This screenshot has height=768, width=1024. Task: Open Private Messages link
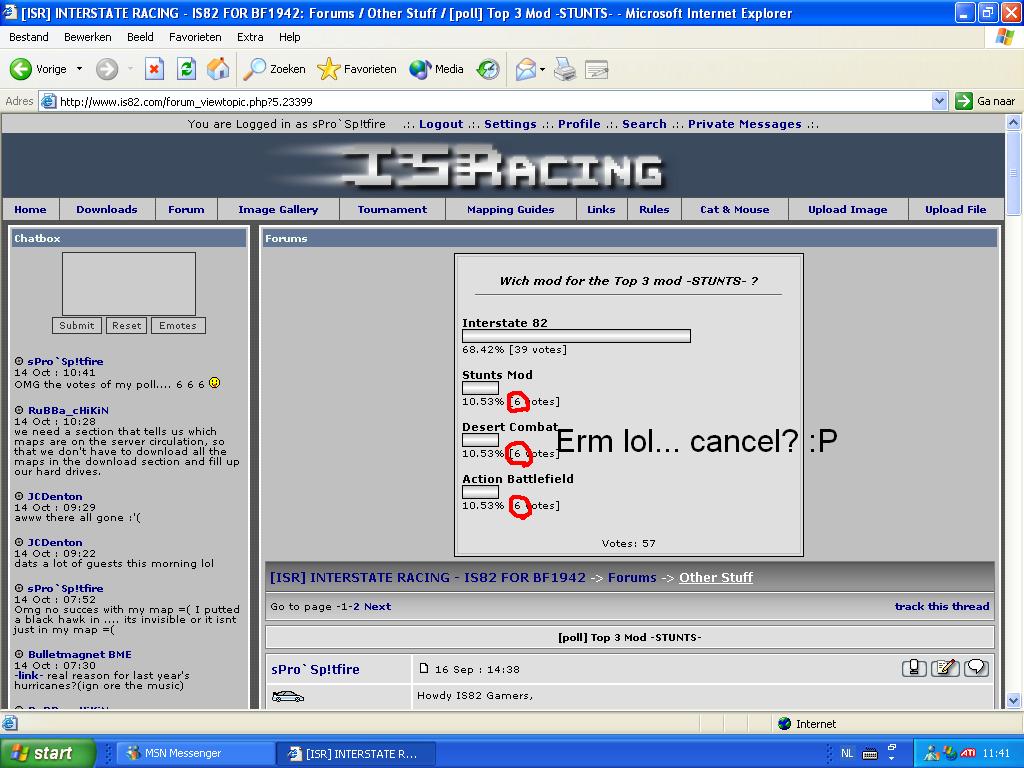[744, 124]
